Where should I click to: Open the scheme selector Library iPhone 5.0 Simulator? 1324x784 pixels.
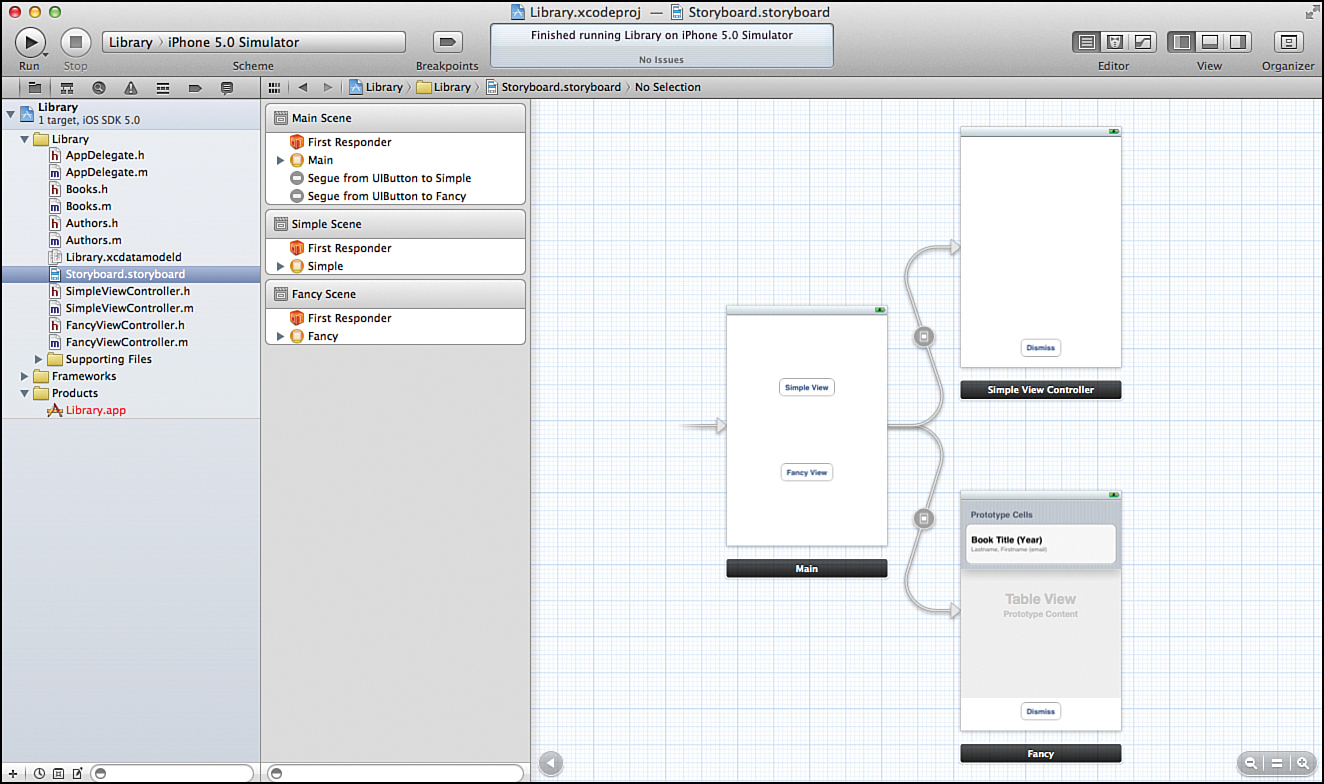tap(254, 42)
